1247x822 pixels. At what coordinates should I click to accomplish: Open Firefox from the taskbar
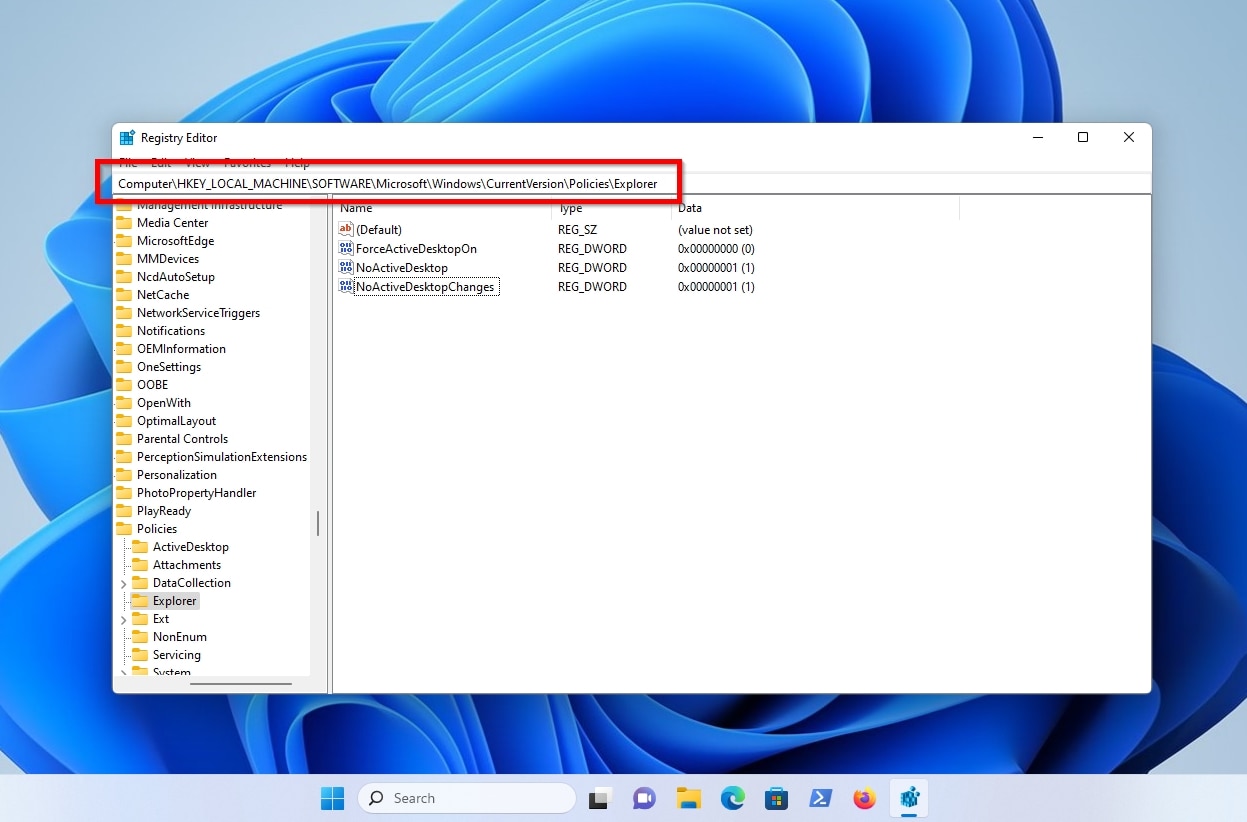[x=864, y=798]
